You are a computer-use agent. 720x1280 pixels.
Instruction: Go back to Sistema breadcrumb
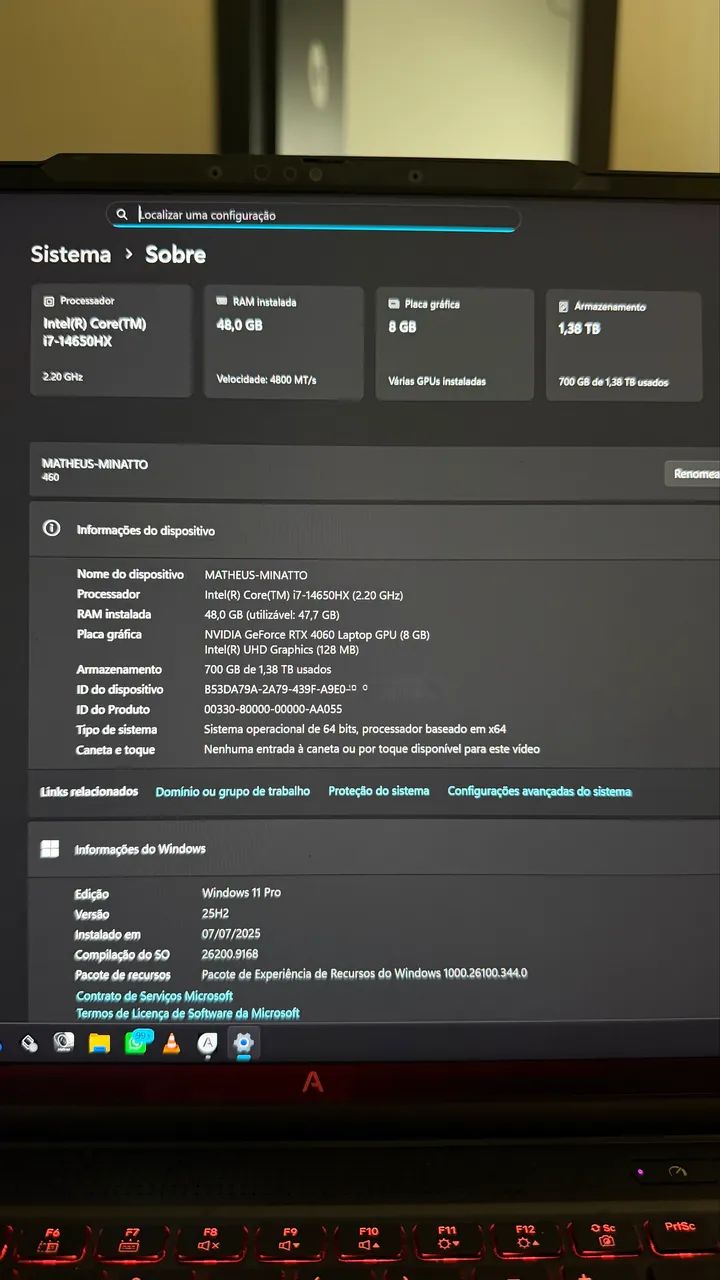click(x=70, y=254)
